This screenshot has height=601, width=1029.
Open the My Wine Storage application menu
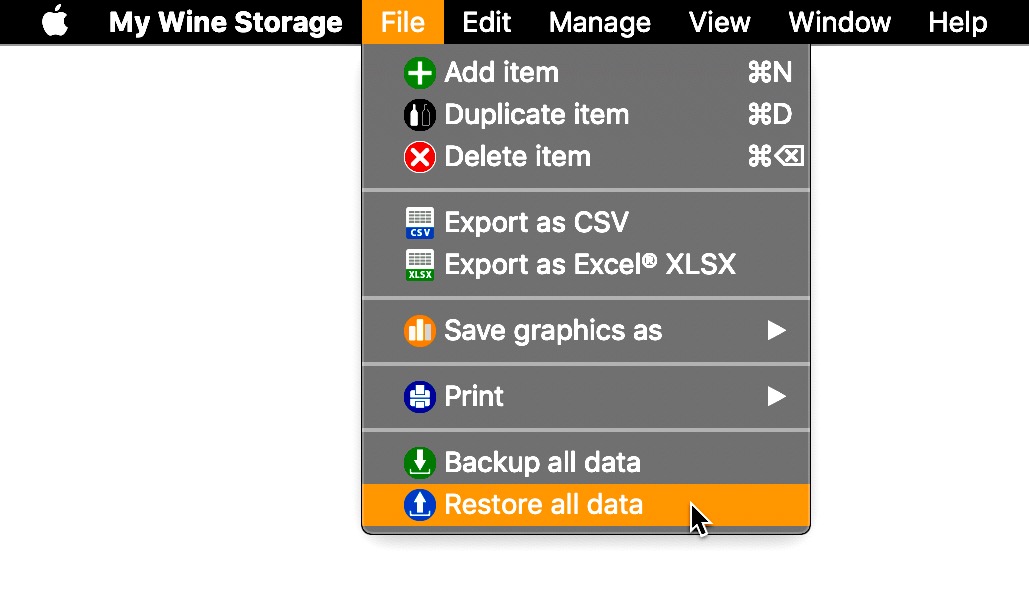(225, 22)
